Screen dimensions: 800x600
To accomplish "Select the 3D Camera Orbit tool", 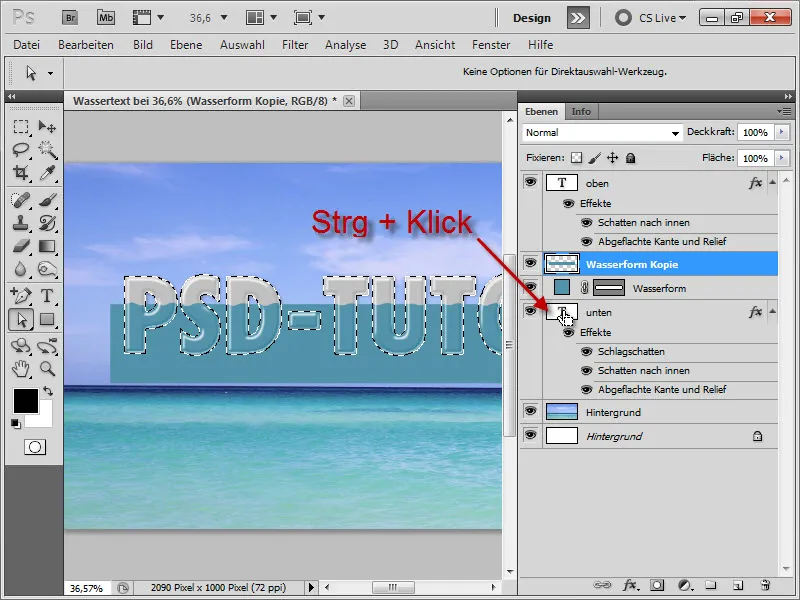I will tap(47, 346).
